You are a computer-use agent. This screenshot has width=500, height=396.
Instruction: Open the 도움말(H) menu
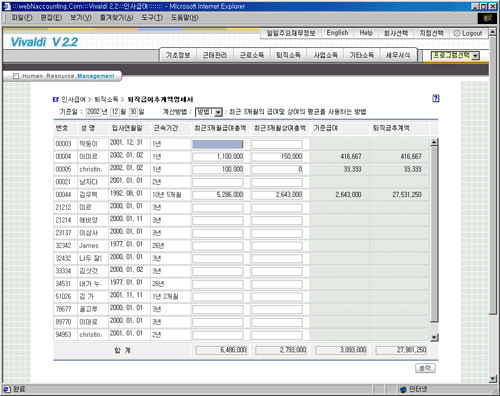[x=185, y=18]
